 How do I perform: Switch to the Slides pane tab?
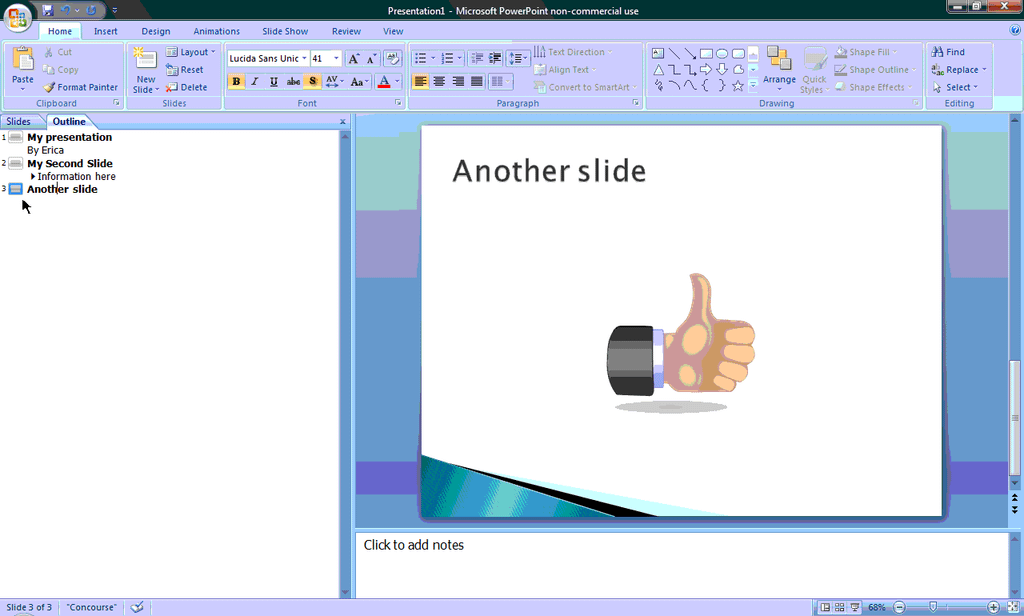(x=19, y=121)
